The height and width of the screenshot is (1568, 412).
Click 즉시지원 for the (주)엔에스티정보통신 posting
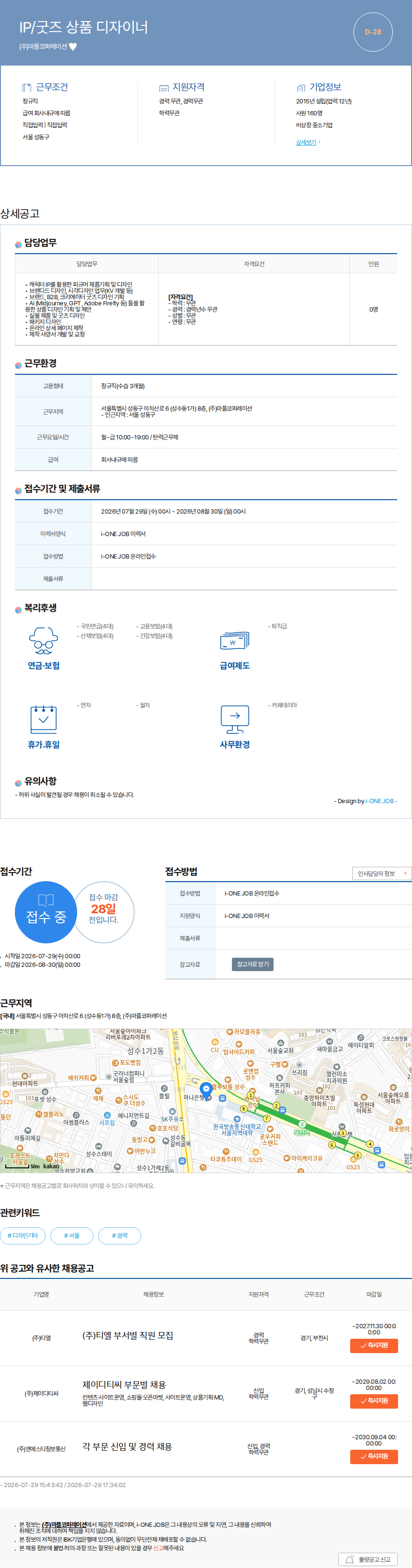tap(374, 1456)
